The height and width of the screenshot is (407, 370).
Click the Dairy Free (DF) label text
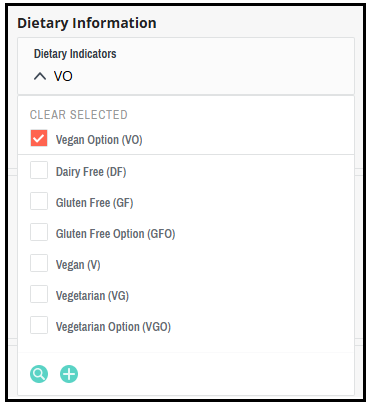point(91,172)
